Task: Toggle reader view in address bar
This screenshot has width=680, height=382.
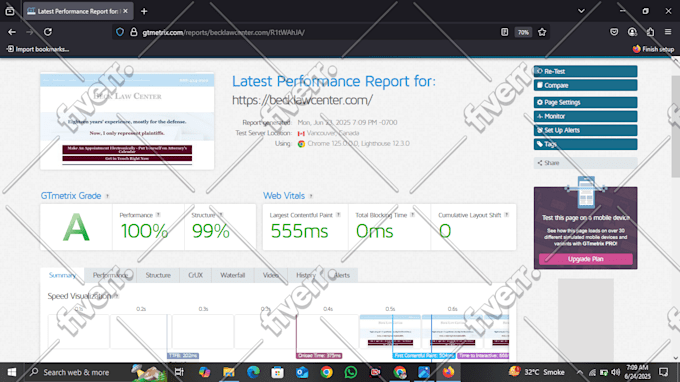Action: coord(504,32)
